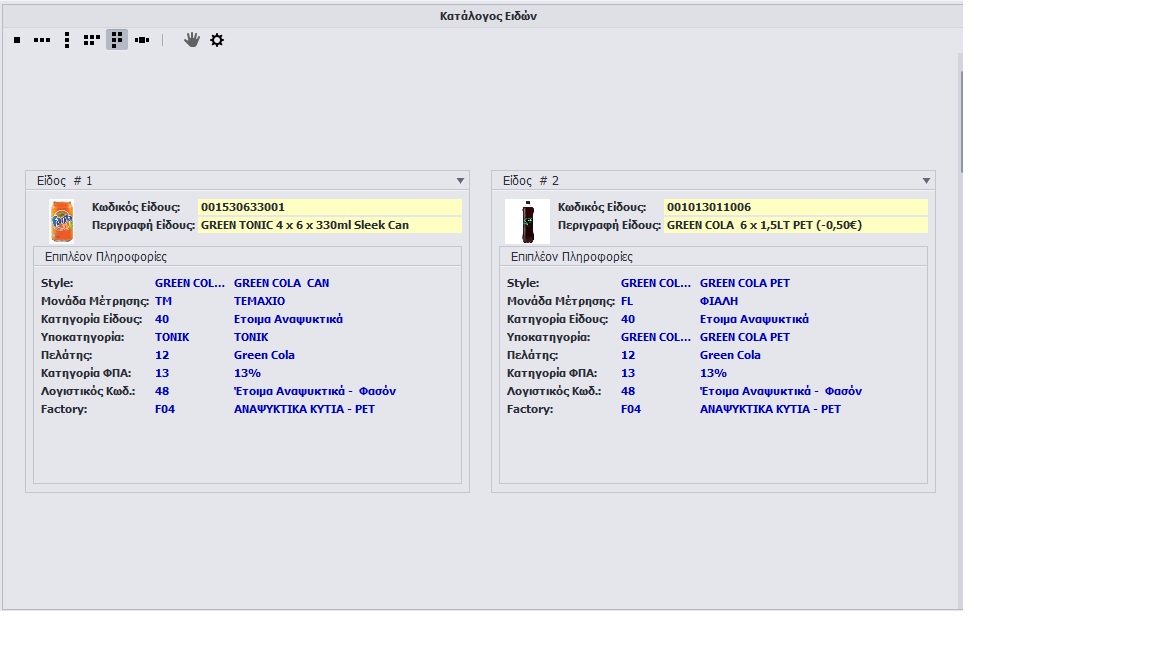Click the Μονάδα Μέτρησης label in card 1

tap(95, 301)
